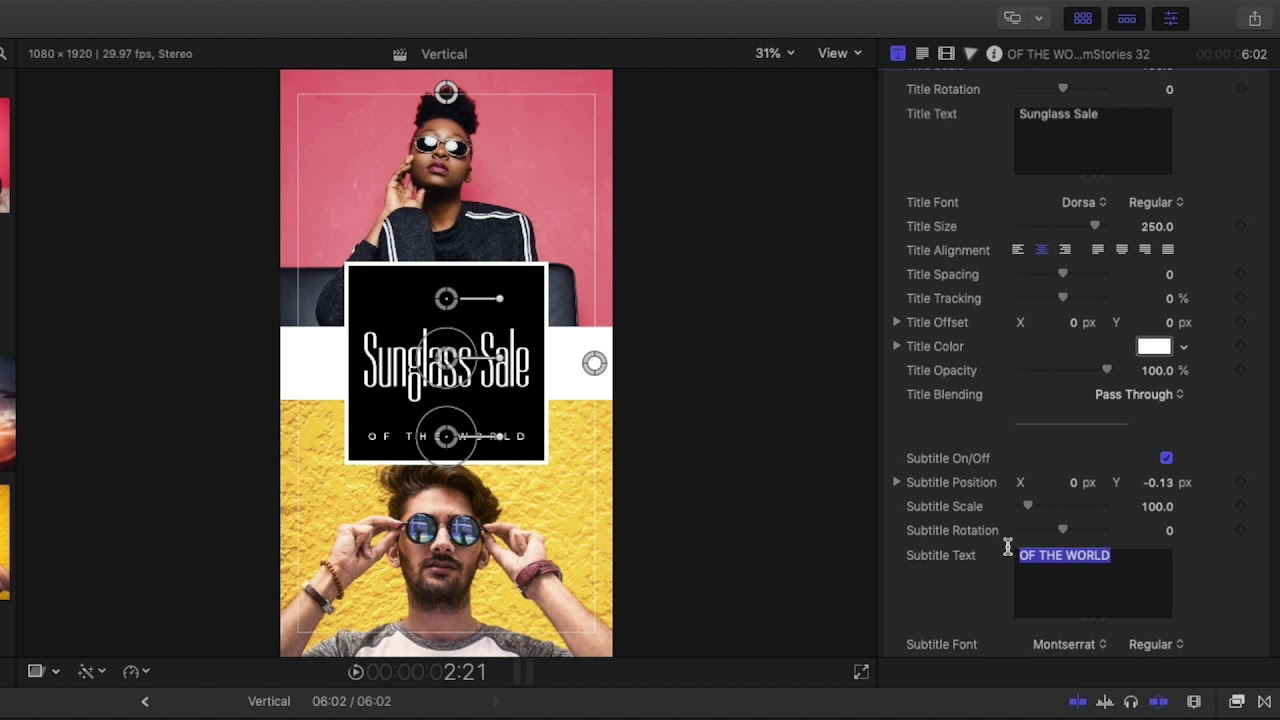Set title alignment to left
This screenshot has width=1280, height=720.
[1018, 250]
